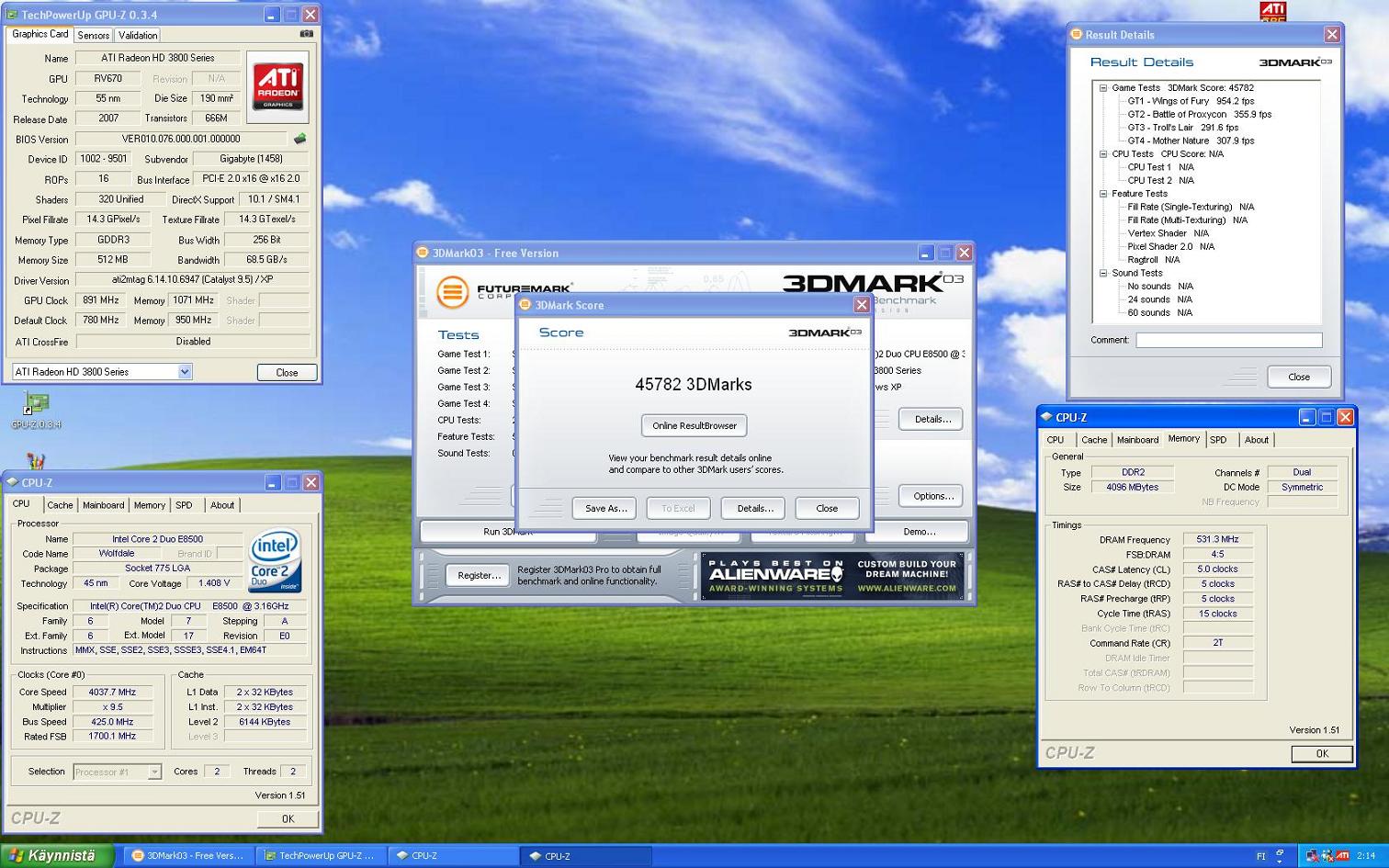The image size is (1389, 868).
Task: Click the messenger tray icon with red X
Action: (x=1327, y=855)
